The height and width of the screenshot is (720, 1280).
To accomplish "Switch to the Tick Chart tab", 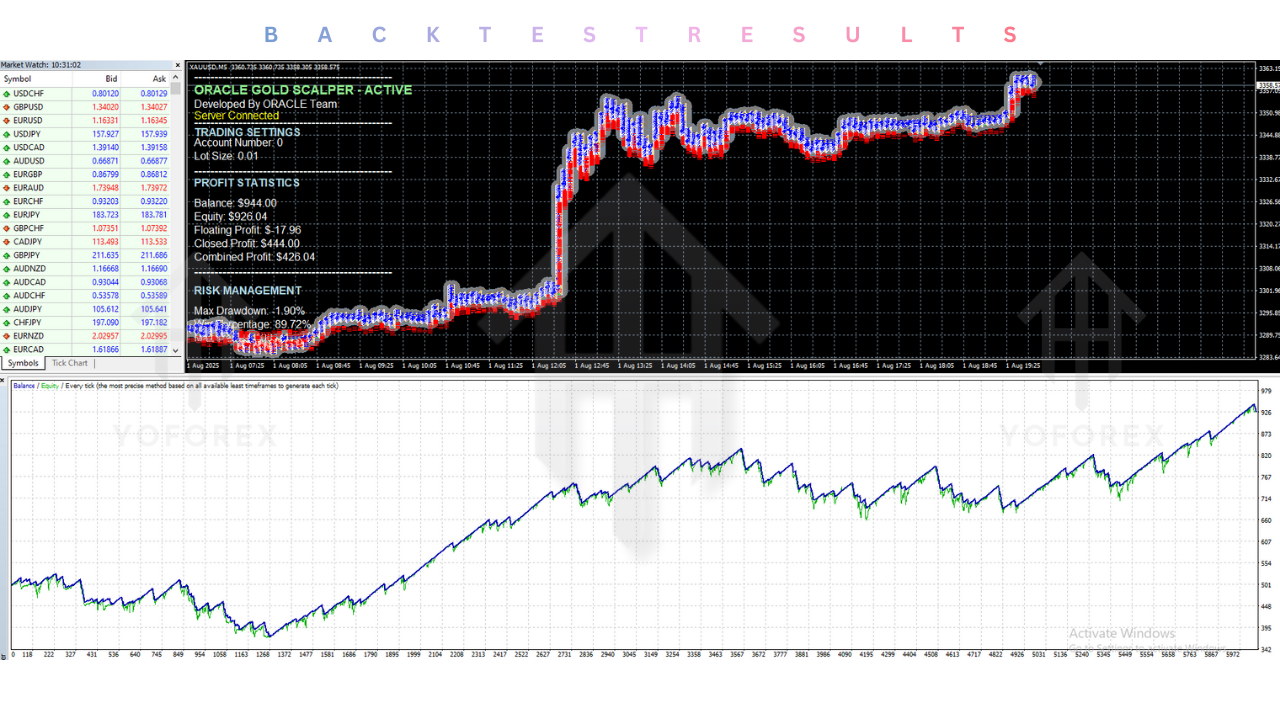I will coord(69,363).
